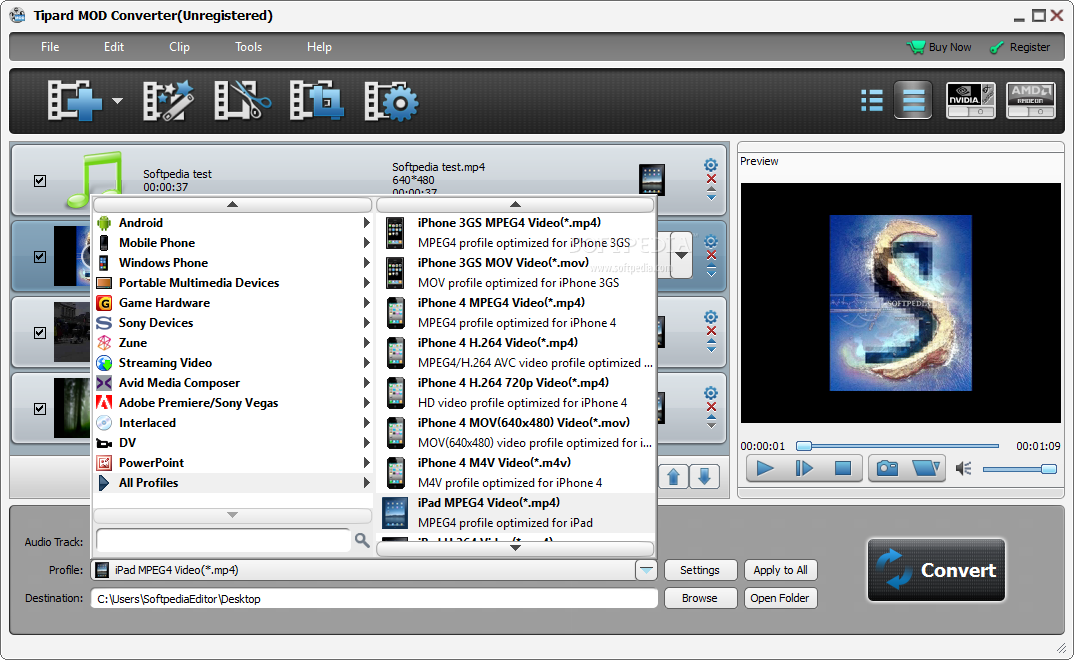
Task: Choose iPhone 4 H.264 Video profile
Action: [x=516, y=353]
